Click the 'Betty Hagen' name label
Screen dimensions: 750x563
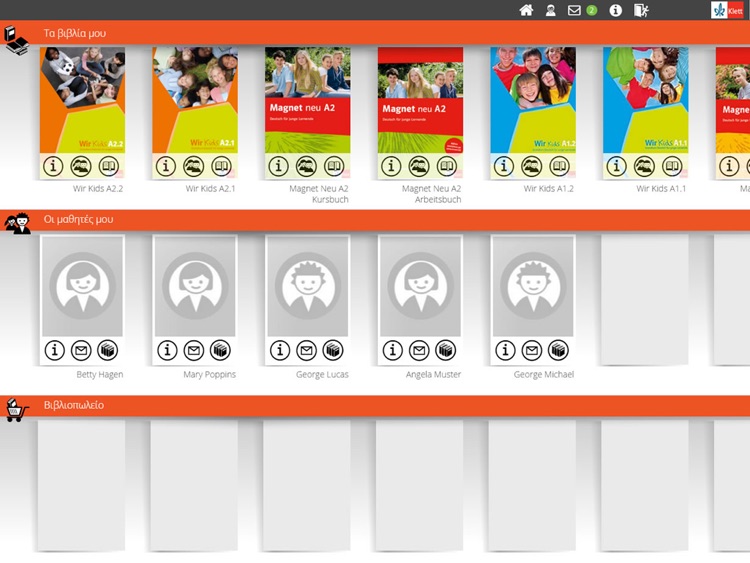(x=99, y=375)
